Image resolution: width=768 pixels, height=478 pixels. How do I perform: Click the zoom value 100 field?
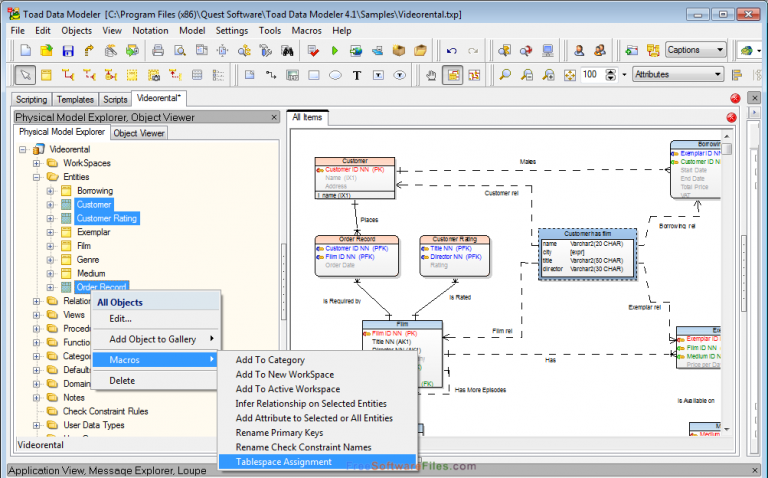(x=592, y=74)
